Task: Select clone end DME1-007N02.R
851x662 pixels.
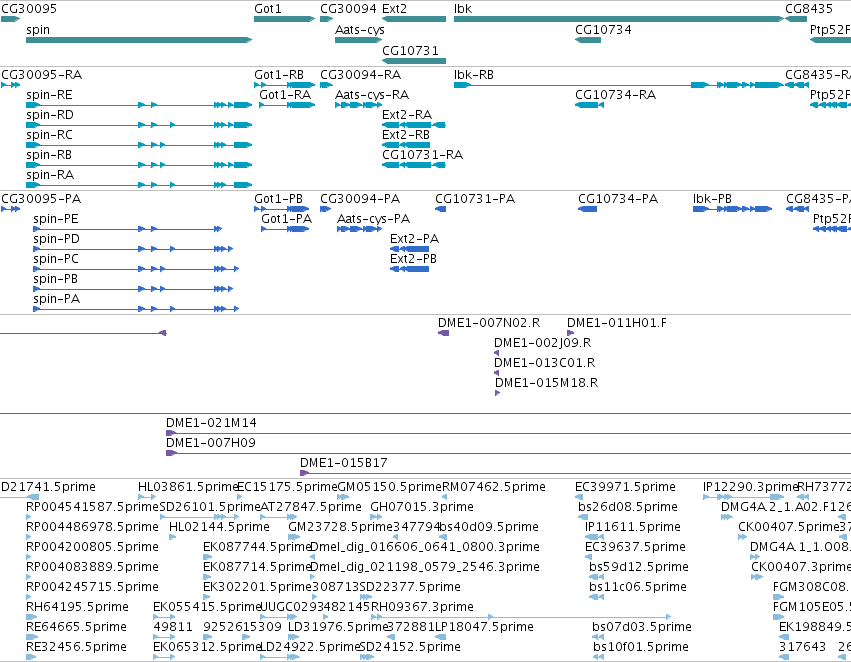Action: 443,333
